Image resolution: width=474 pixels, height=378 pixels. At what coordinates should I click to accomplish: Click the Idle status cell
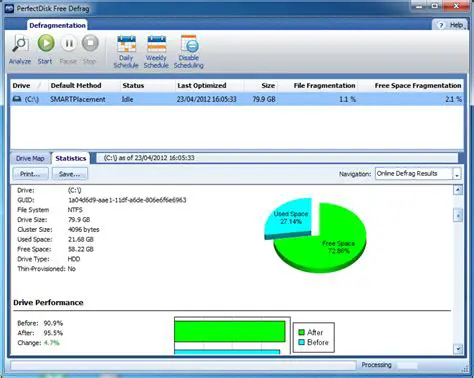tap(127, 99)
